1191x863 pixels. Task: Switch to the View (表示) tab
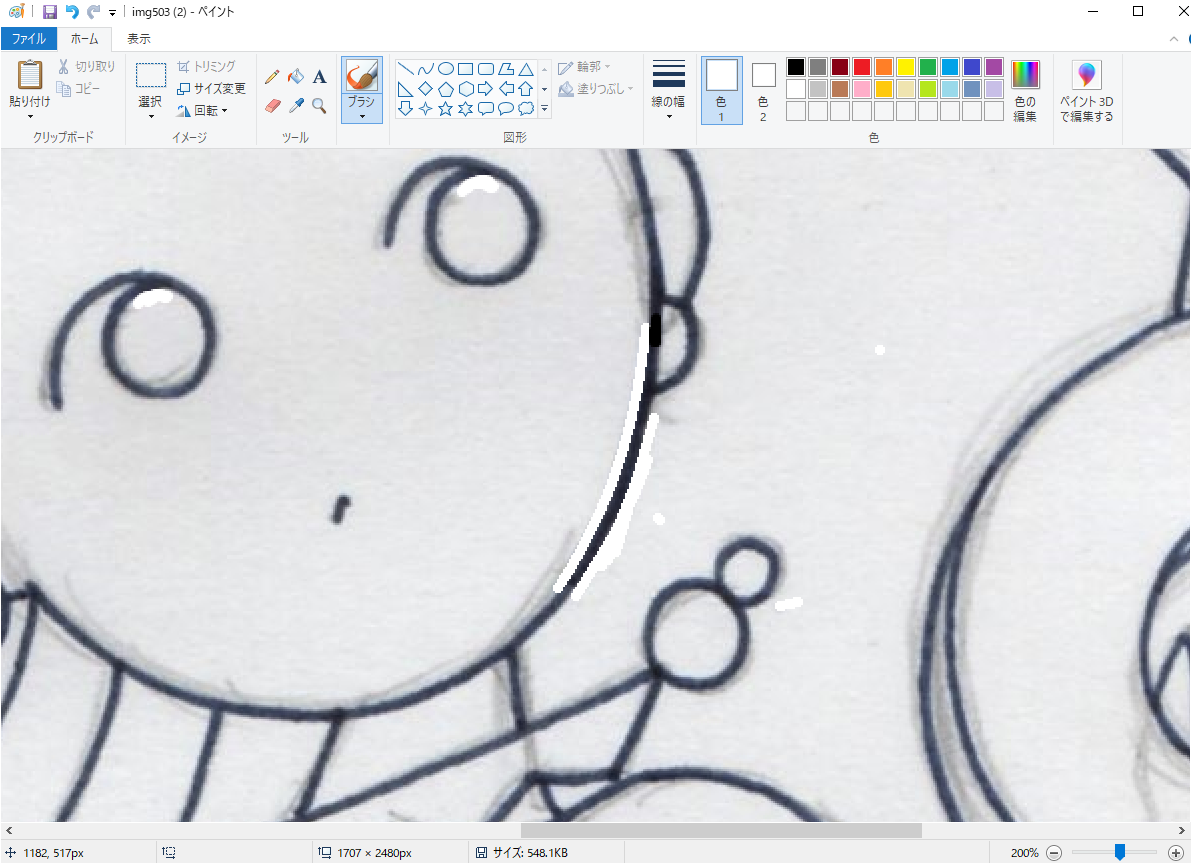pos(138,38)
